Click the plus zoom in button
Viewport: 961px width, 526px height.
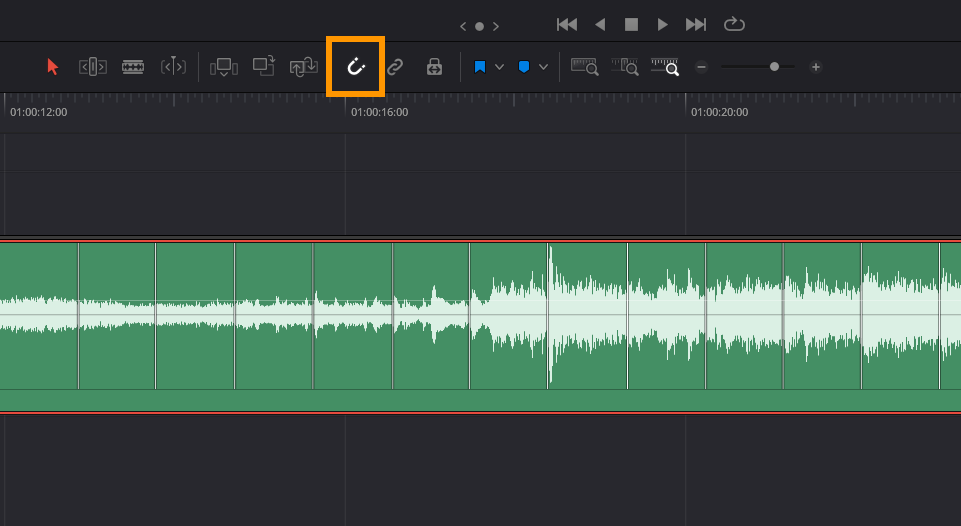pos(816,67)
